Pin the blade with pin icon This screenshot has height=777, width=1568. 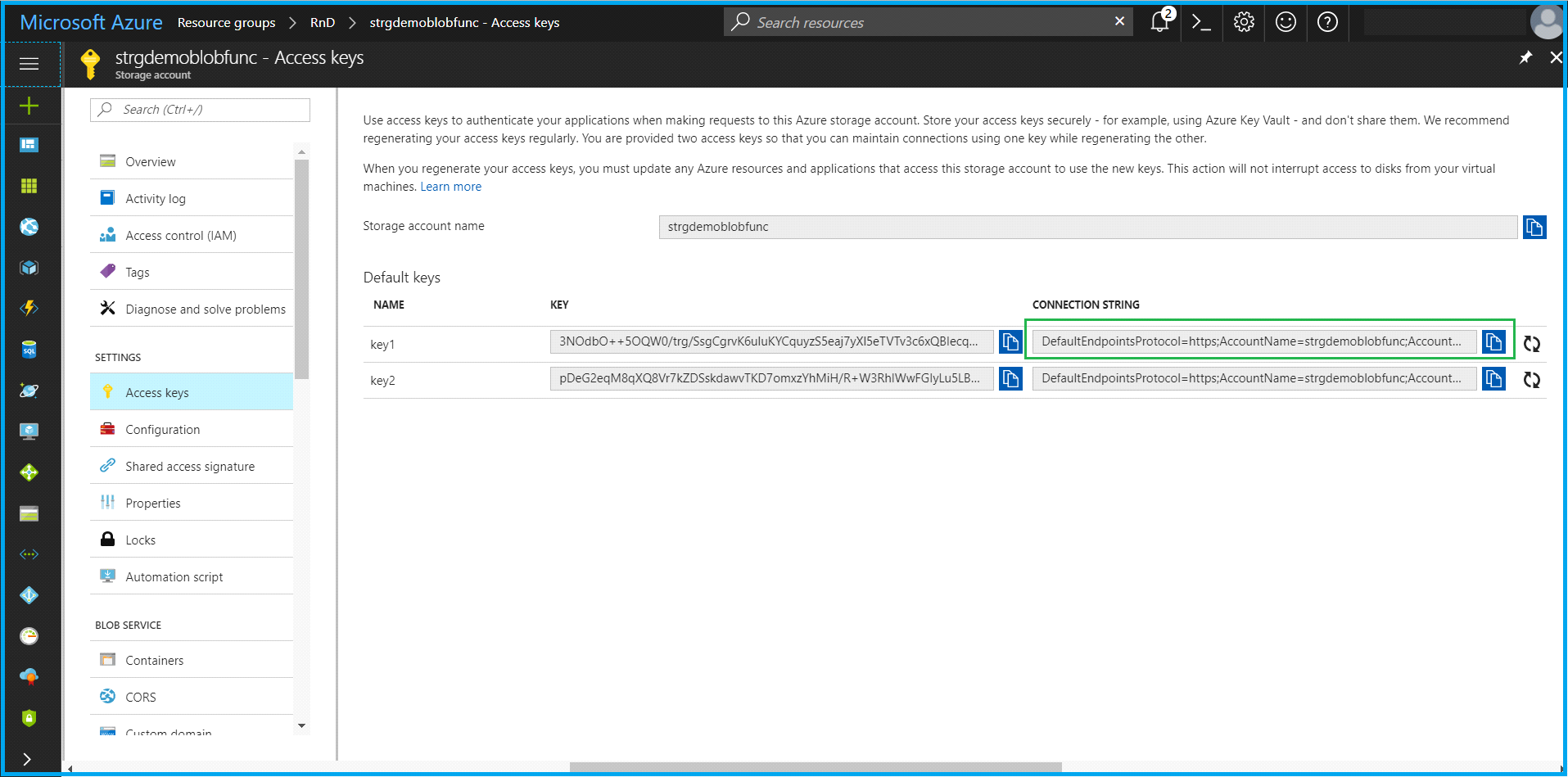pos(1525,57)
